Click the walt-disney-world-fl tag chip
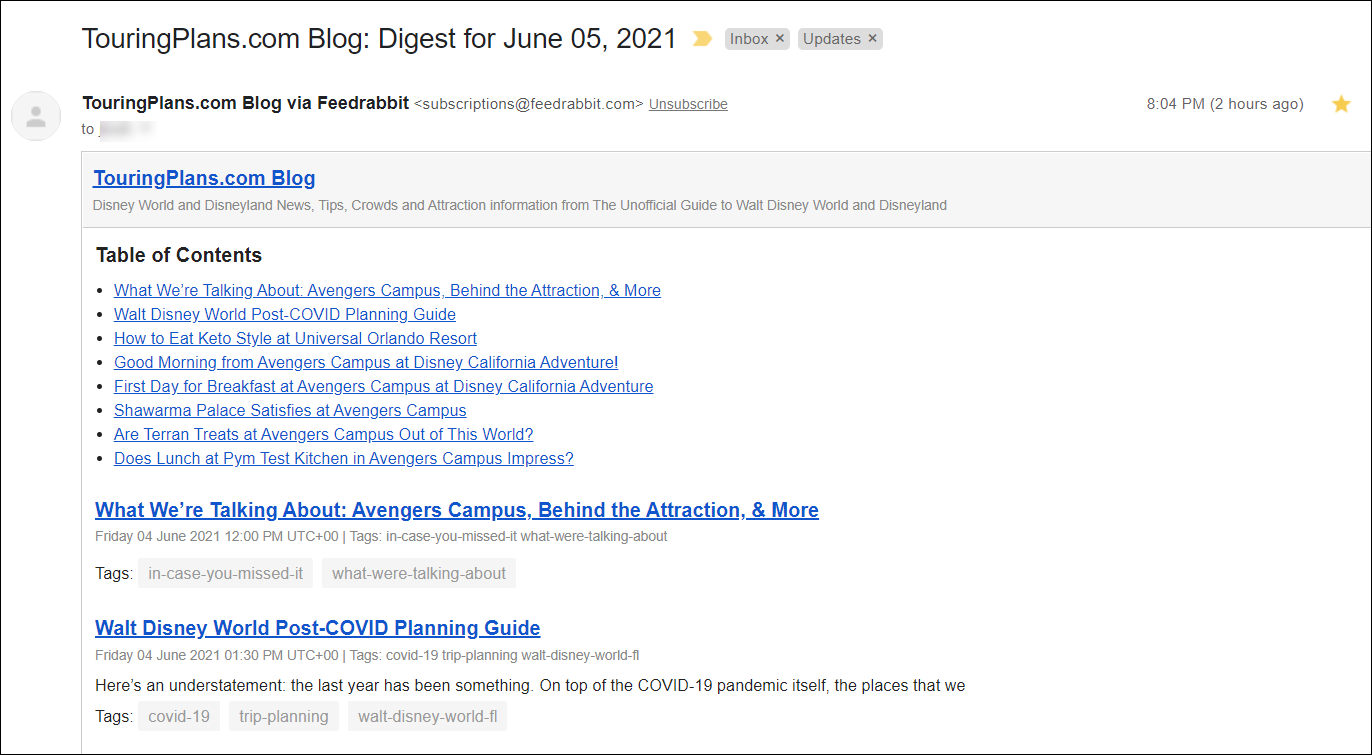Image resolution: width=1372 pixels, height=755 pixels. click(x=427, y=716)
